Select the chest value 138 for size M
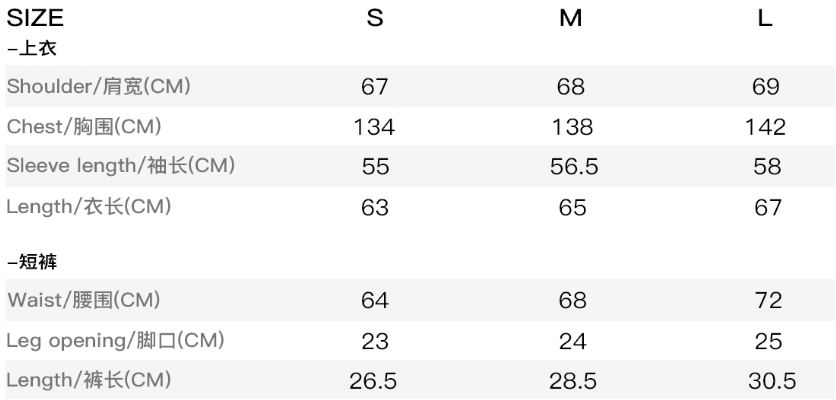This screenshot has width=836, height=400. tap(572, 127)
